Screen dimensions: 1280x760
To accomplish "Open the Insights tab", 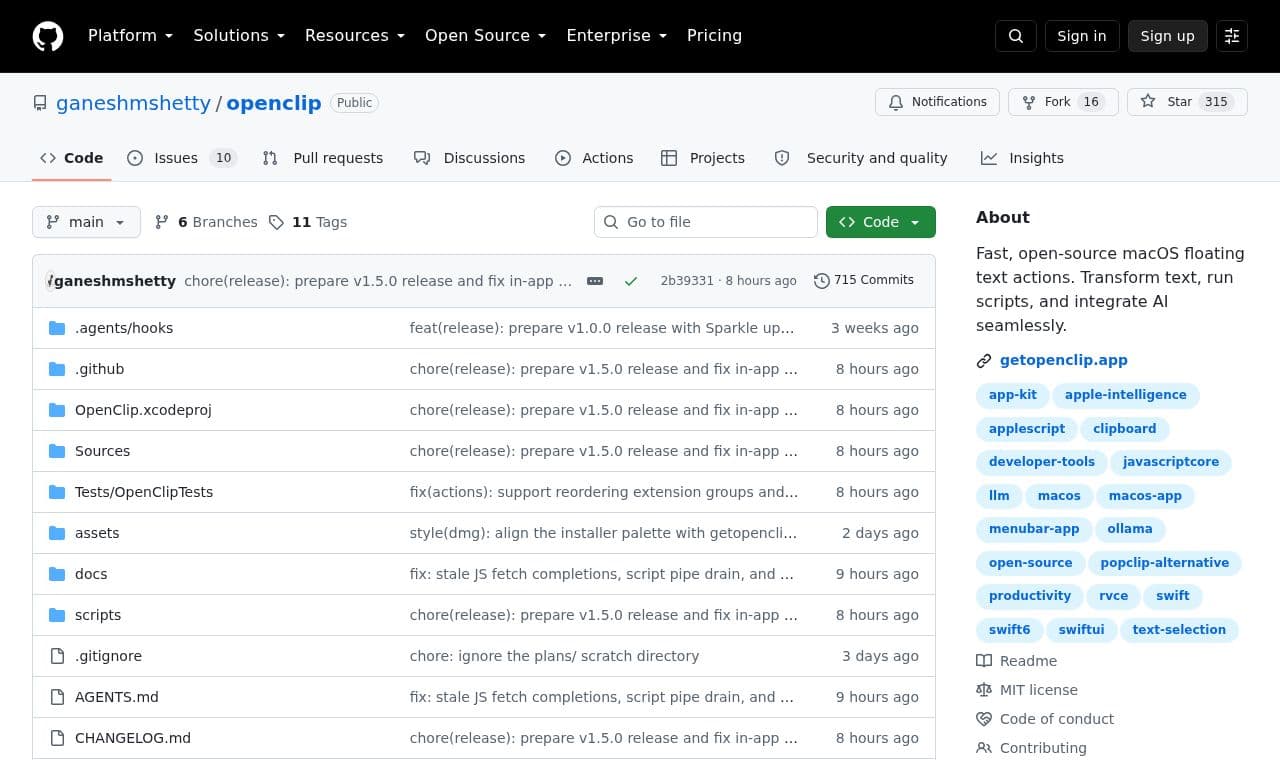I will click(x=1022, y=158).
